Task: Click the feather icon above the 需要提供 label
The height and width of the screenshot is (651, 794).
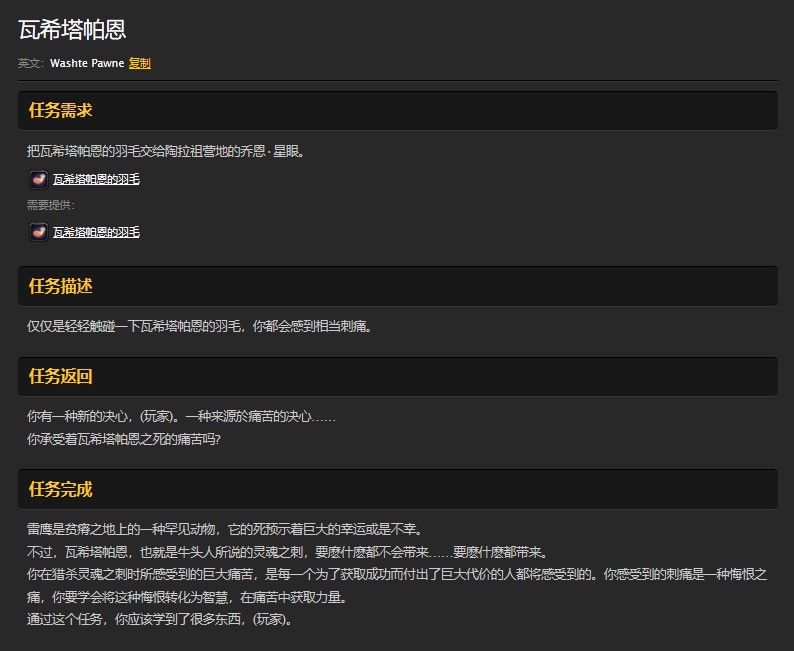Action: point(38,180)
